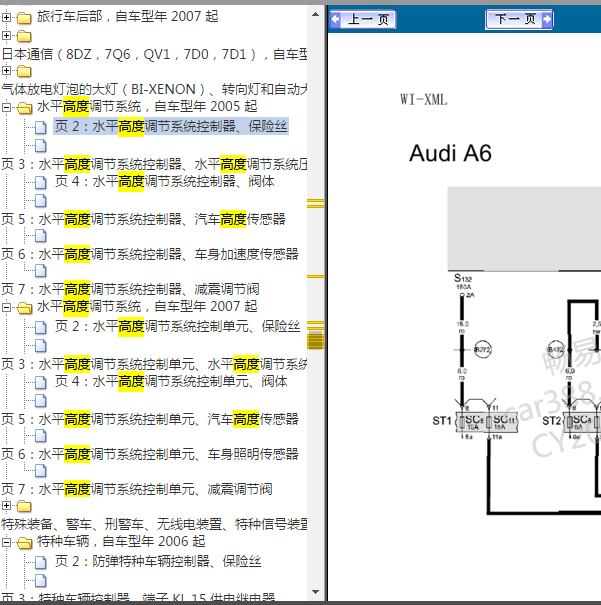This screenshot has width=601, height=605.
Task: Open 页 2:防弹特种车辆控制器、保险丝
Action: [x=158, y=561]
